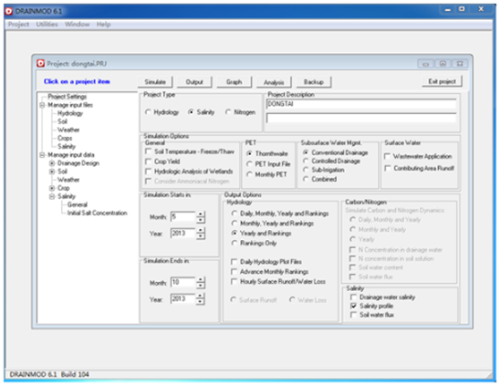Minimize the dongtai.PRJ project window

(426, 64)
